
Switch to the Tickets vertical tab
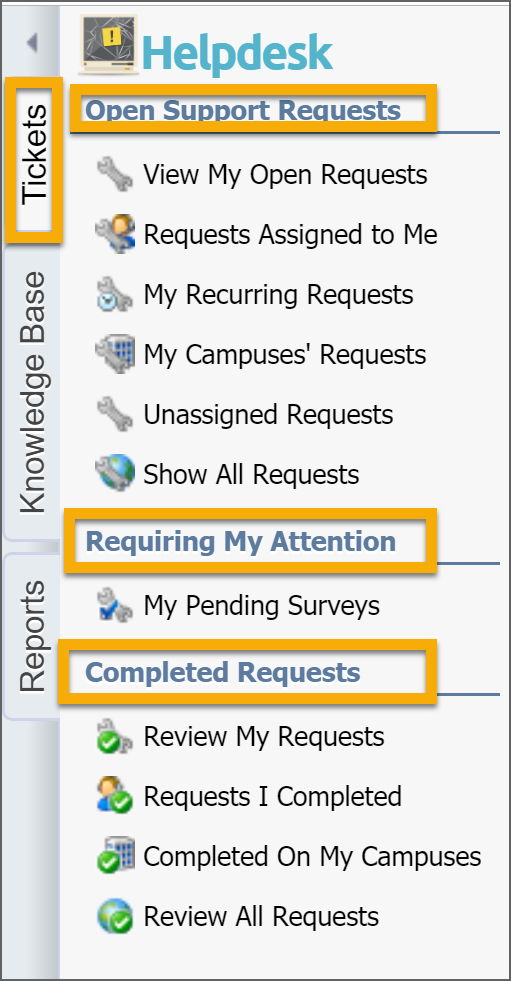34,155
